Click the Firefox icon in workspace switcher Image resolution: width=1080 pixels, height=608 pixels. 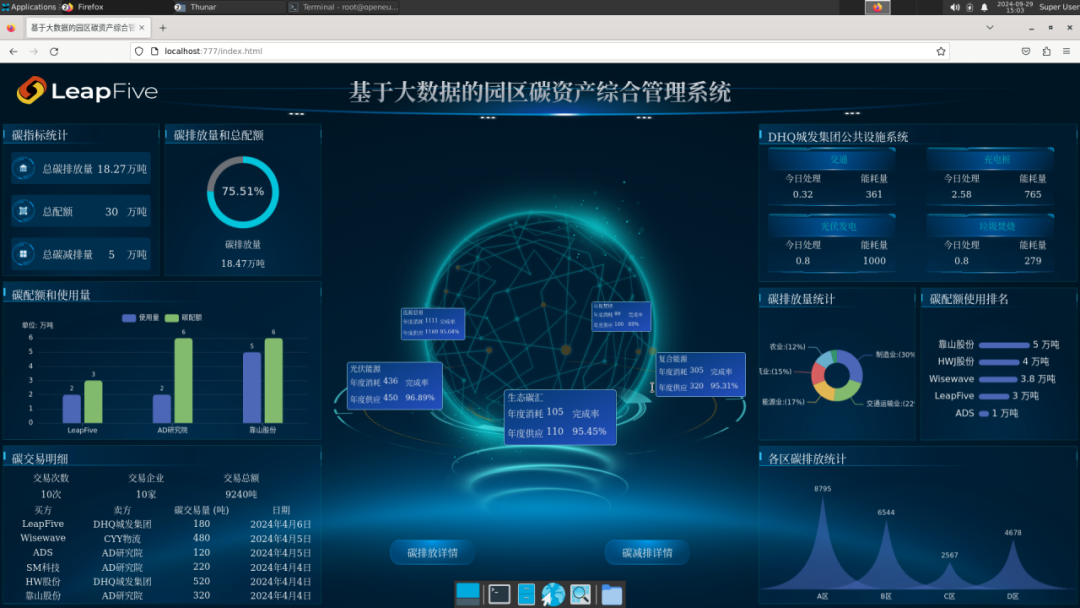click(x=878, y=7)
